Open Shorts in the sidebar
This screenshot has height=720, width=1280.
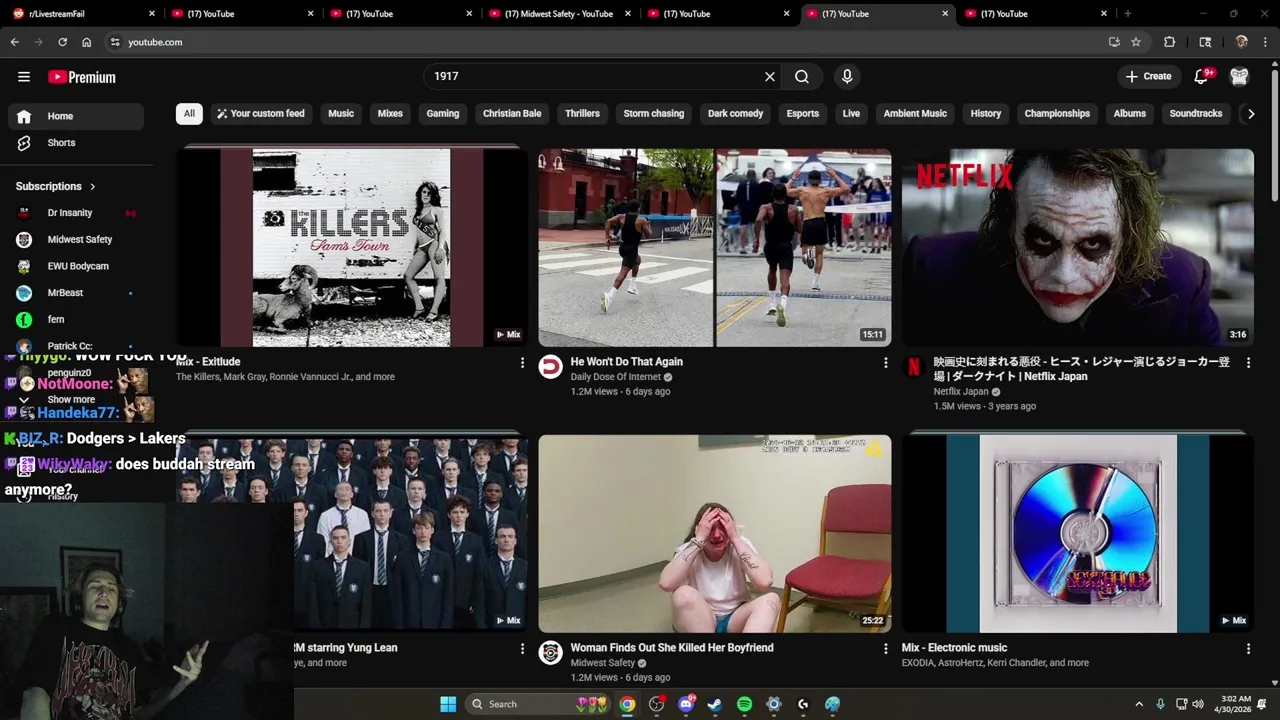(76, 143)
